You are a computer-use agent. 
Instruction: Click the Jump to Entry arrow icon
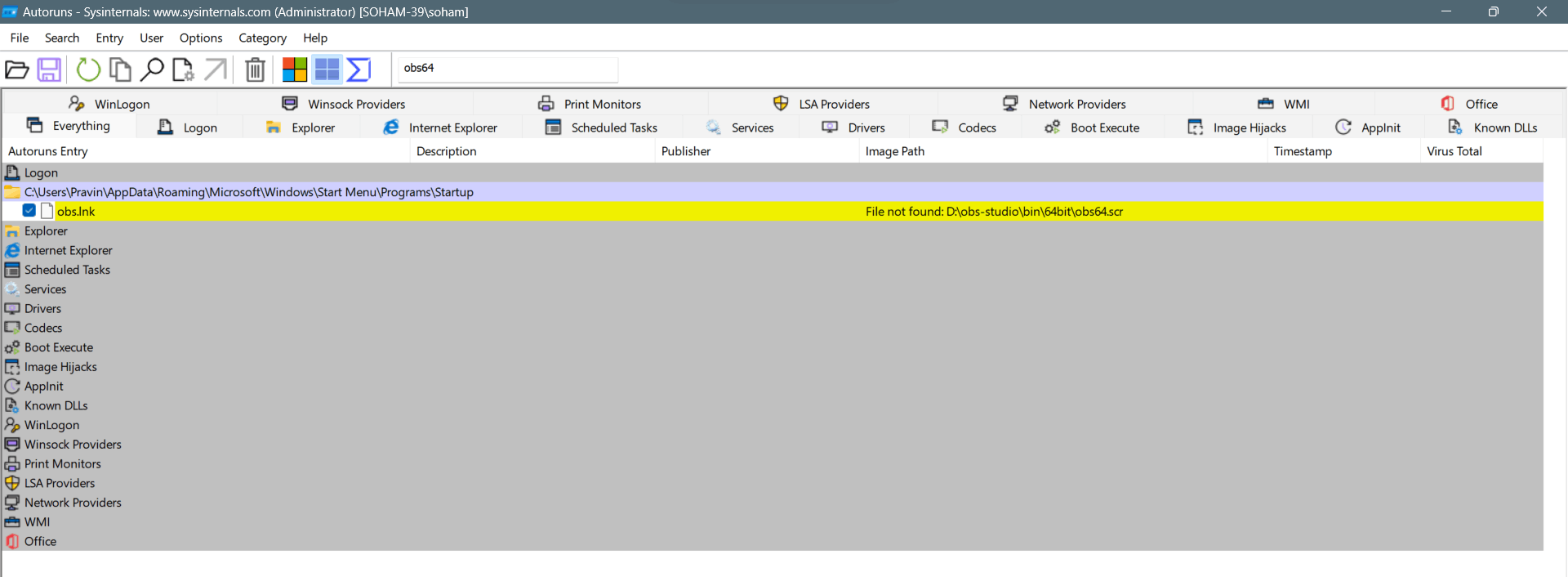pyautogui.click(x=216, y=69)
